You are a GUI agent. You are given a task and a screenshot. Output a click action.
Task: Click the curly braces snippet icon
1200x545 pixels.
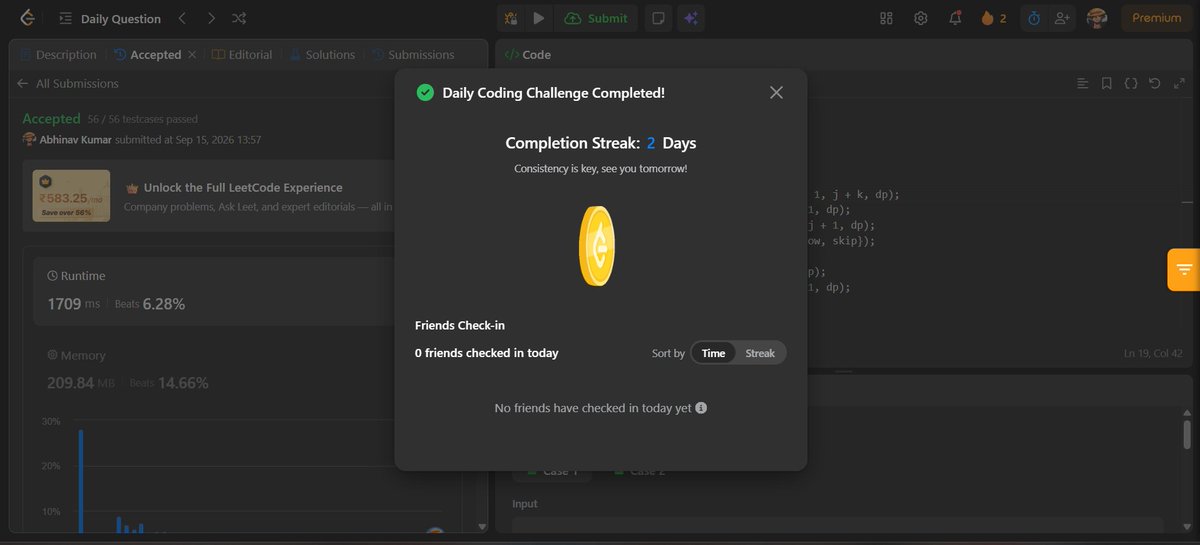pos(1131,84)
